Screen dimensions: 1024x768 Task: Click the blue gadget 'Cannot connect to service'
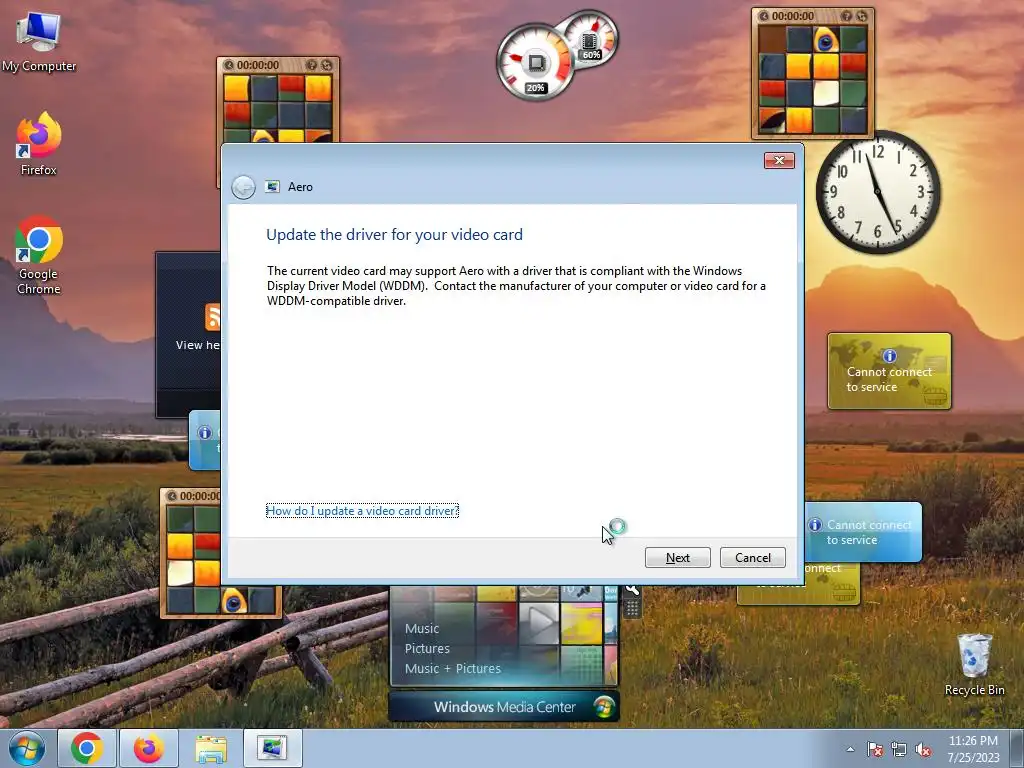coord(863,532)
